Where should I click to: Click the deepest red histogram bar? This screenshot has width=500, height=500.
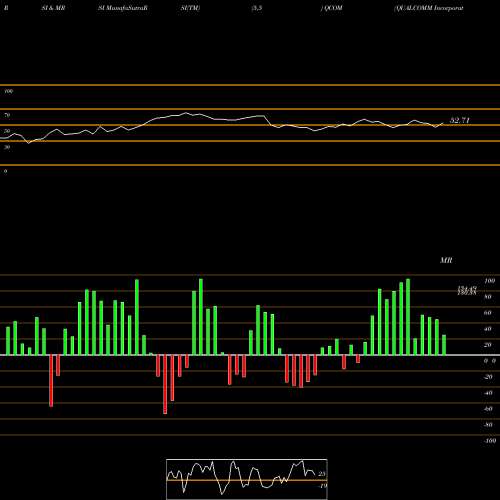pyautogui.click(x=165, y=384)
